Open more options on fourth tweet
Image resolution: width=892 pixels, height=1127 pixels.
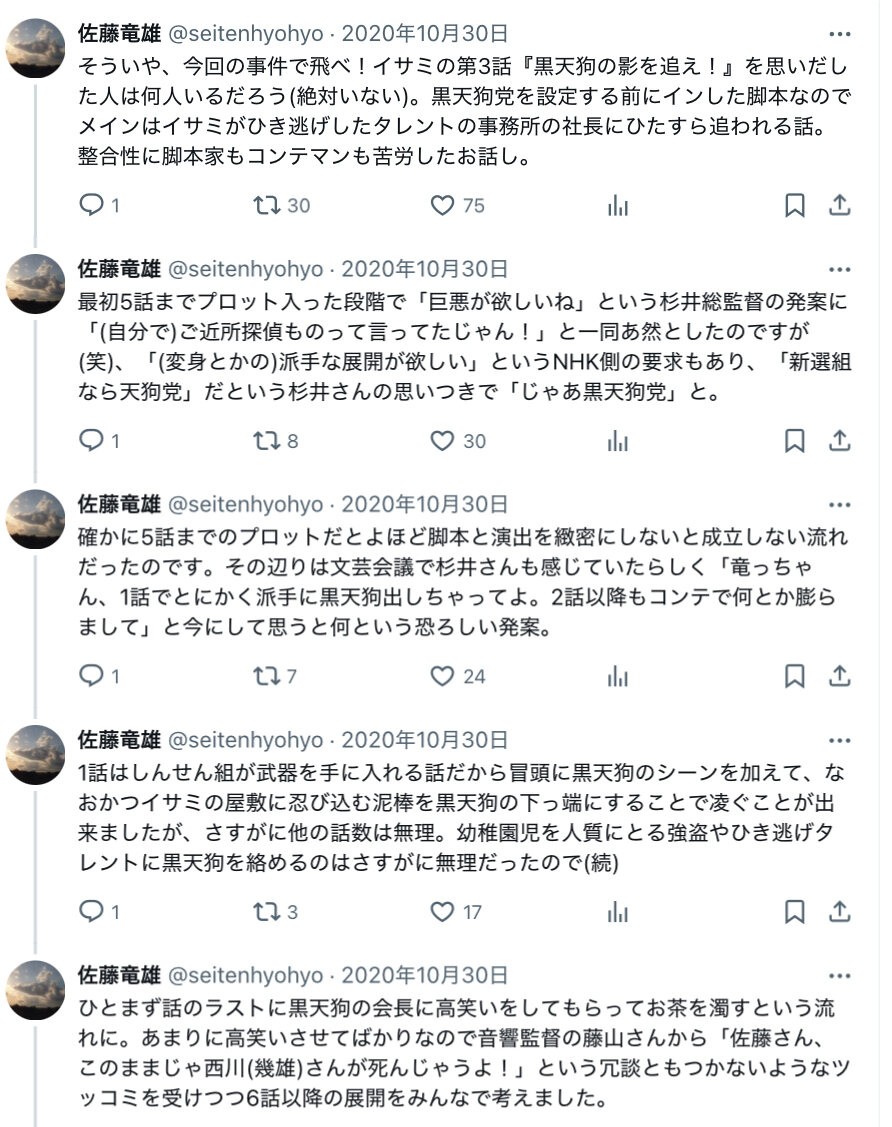pyautogui.click(x=840, y=740)
